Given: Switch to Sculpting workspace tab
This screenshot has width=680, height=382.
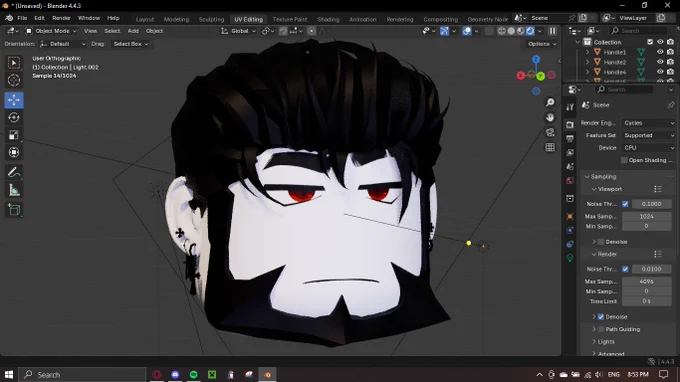Looking at the screenshot, I should click(211, 19).
